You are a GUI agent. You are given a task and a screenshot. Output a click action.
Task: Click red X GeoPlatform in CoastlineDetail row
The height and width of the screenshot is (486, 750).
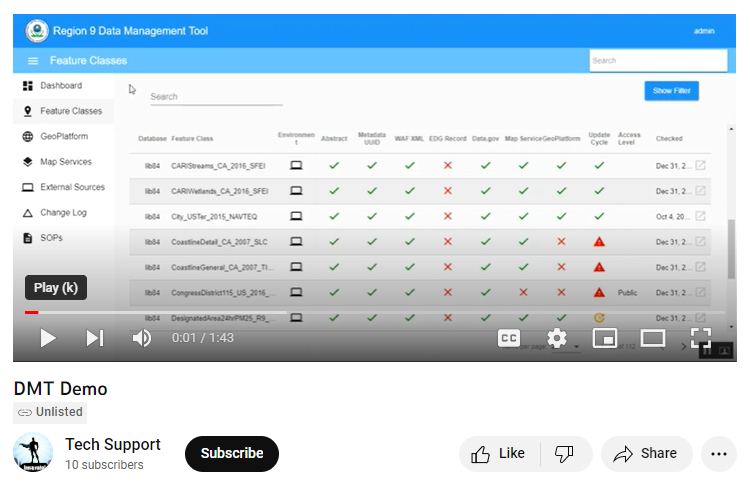(x=561, y=242)
